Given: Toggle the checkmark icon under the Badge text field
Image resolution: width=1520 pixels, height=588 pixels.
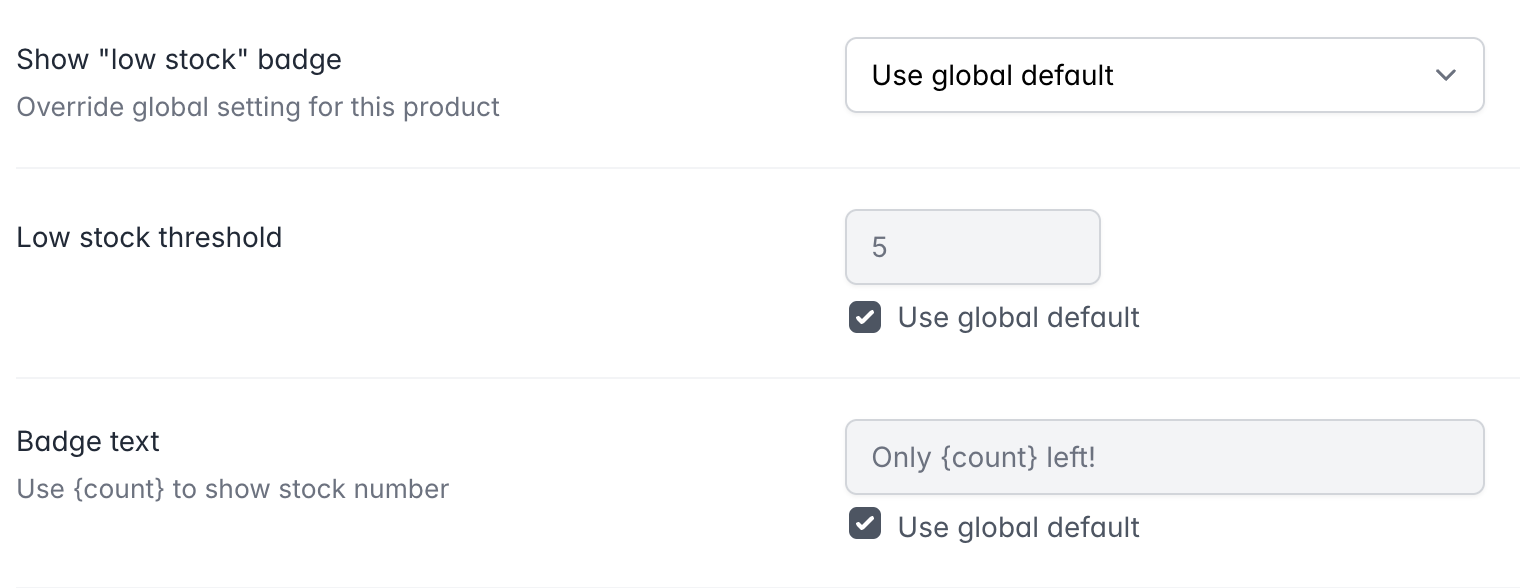Looking at the screenshot, I should [x=865, y=524].
